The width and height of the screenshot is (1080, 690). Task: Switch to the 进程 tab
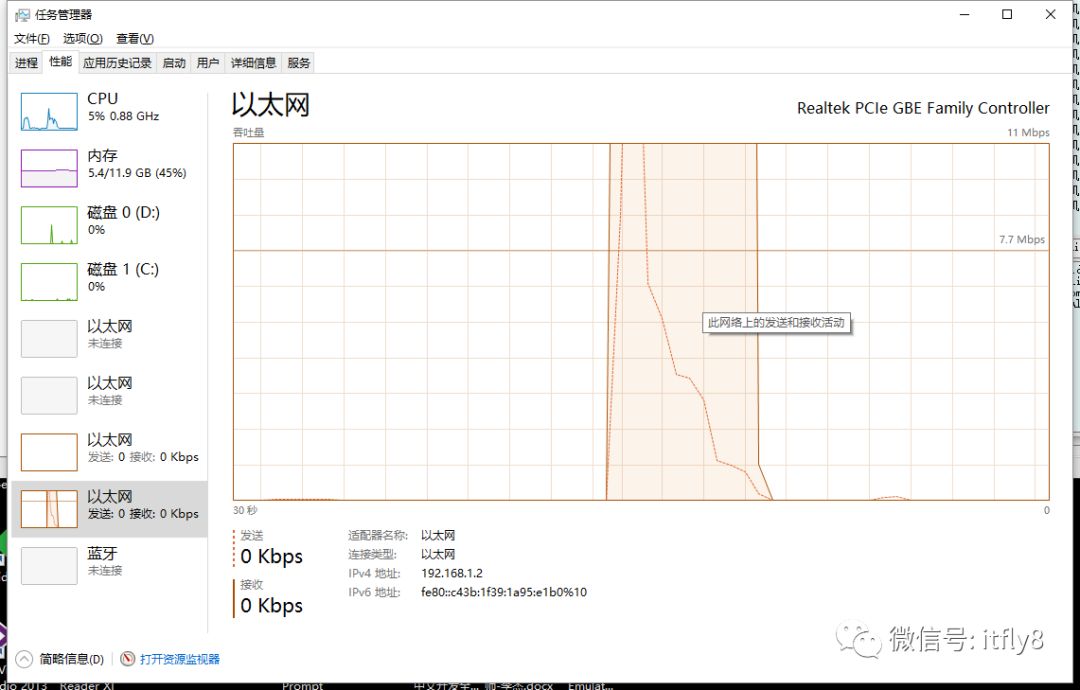point(26,63)
